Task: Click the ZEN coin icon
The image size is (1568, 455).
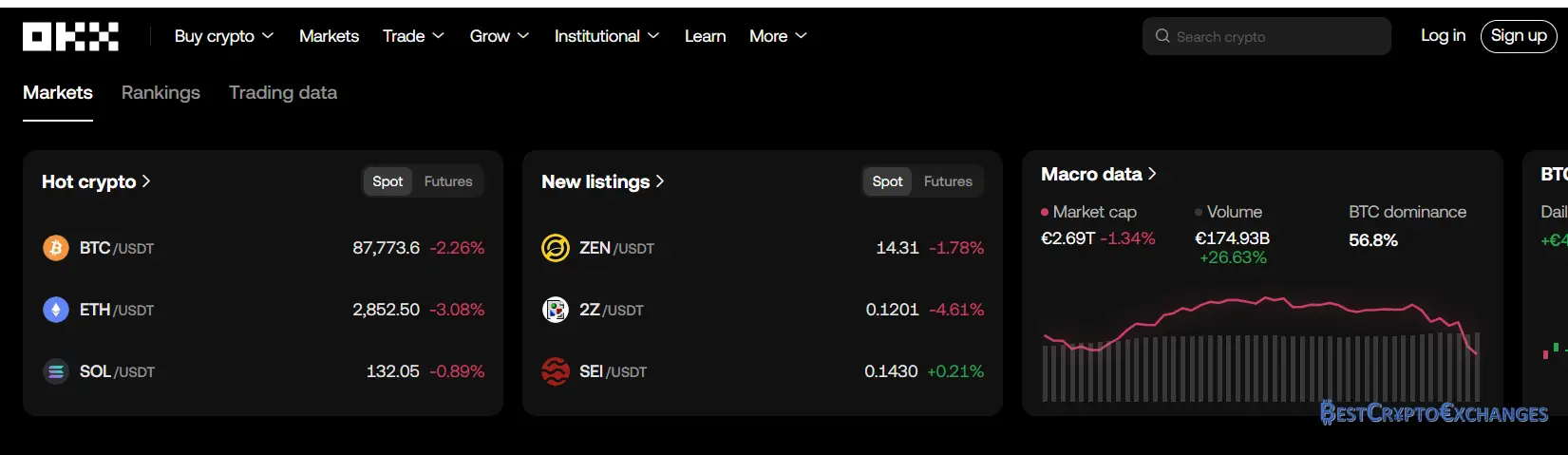Action: 555,248
